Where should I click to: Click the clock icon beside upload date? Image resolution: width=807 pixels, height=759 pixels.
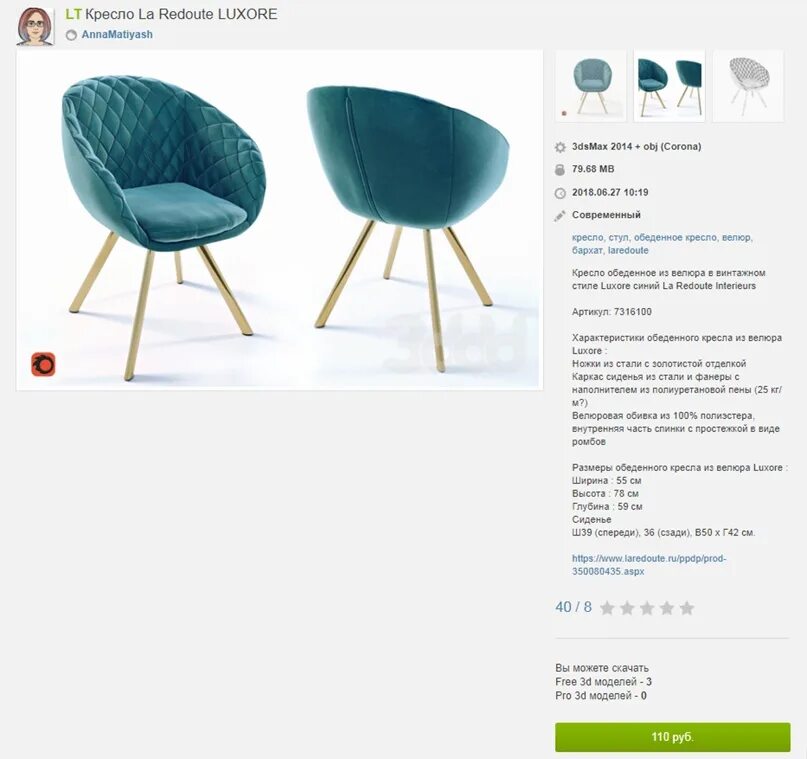pos(560,193)
